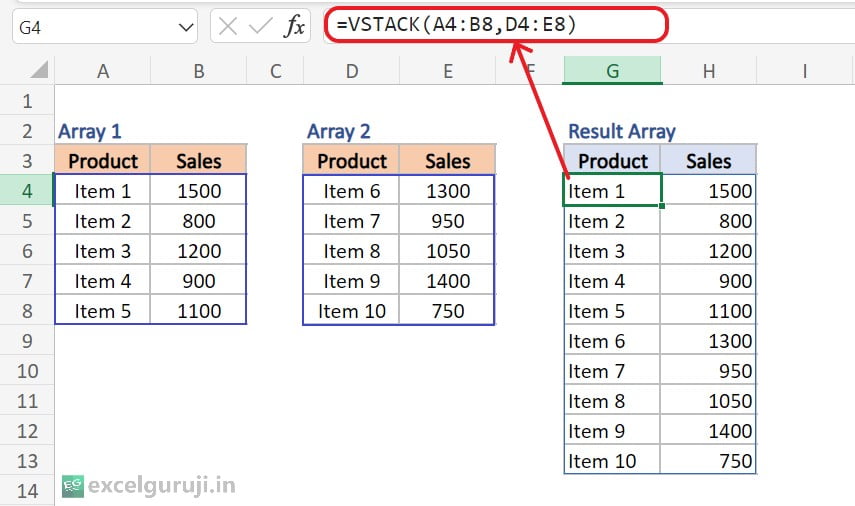Select result cell H9 showing 1300
Screen dimensions: 855x506
pyautogui.click(x=708, y=341)
